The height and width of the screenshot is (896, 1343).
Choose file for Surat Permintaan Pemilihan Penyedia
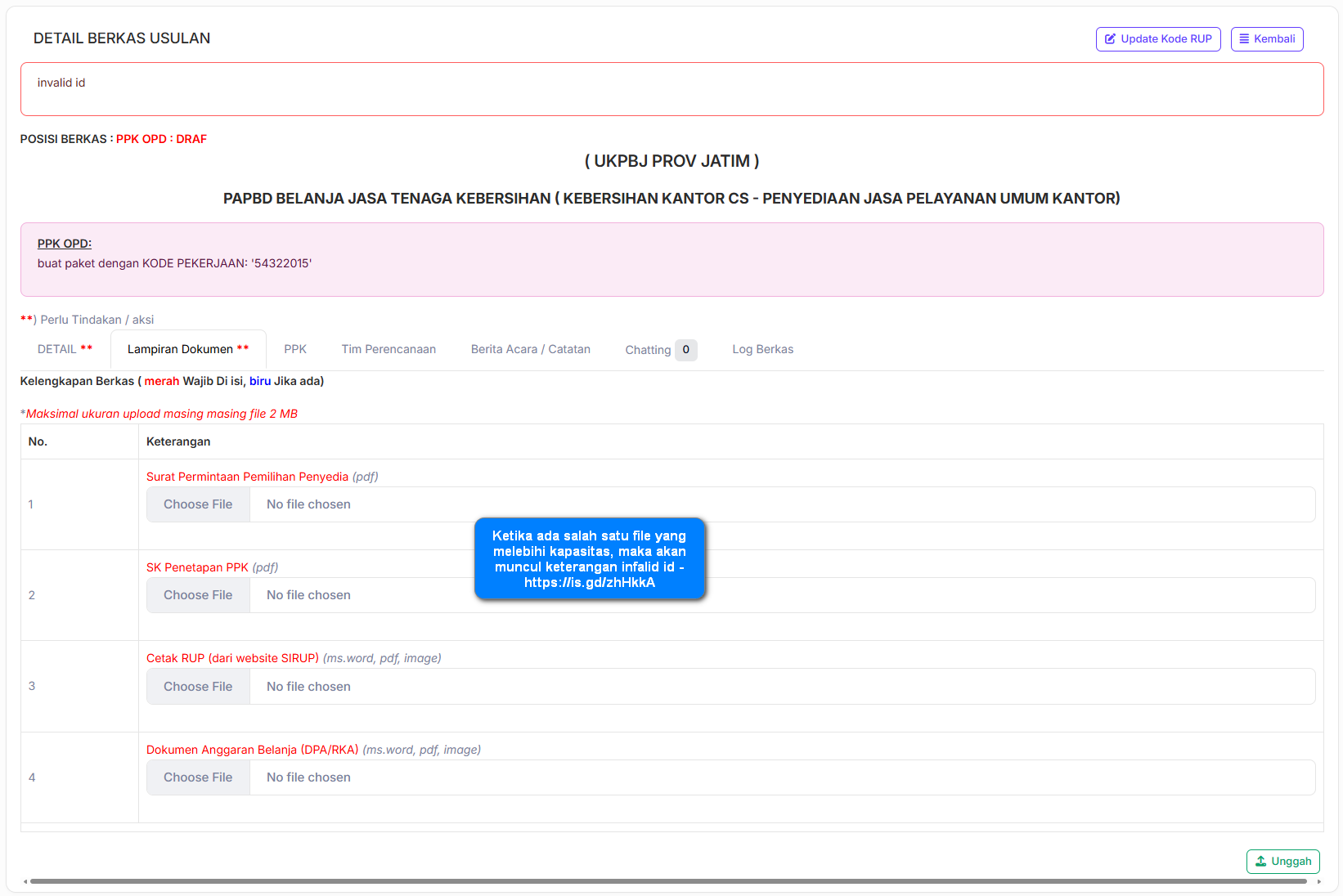(x=198, y=504)
